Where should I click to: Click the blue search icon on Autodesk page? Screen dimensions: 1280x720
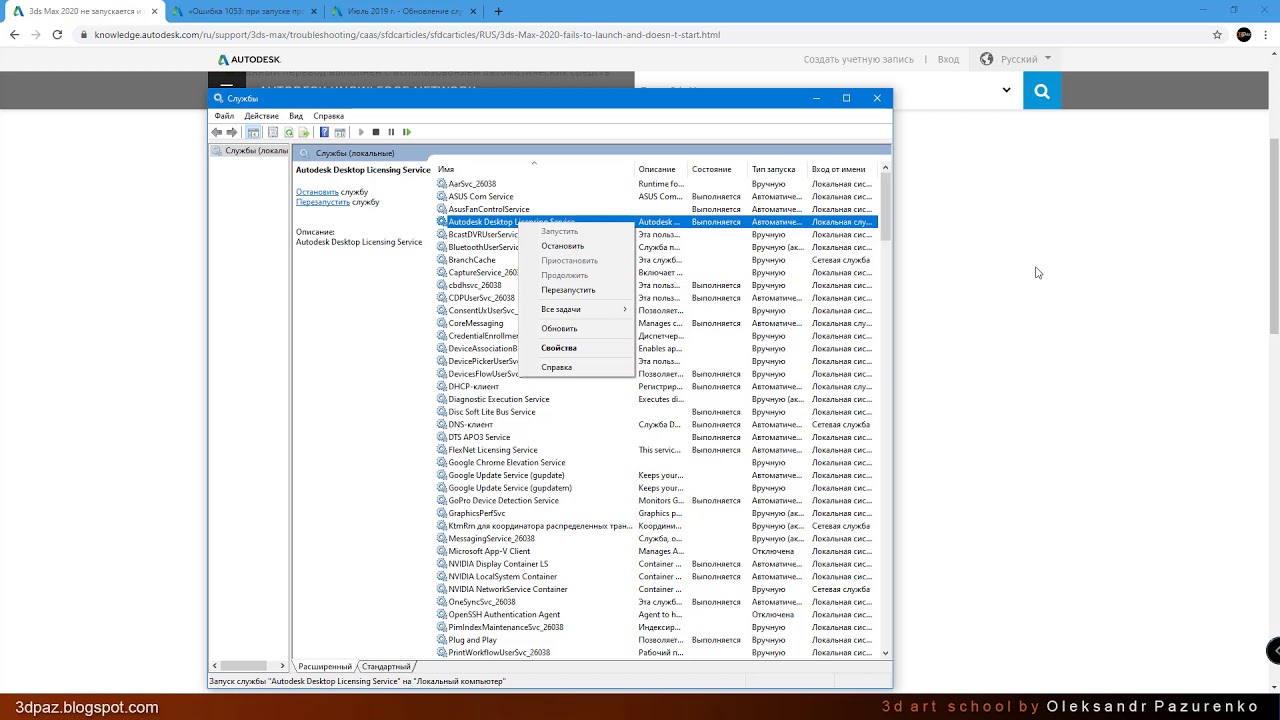pyautogui.click(x=1042, y=92)
